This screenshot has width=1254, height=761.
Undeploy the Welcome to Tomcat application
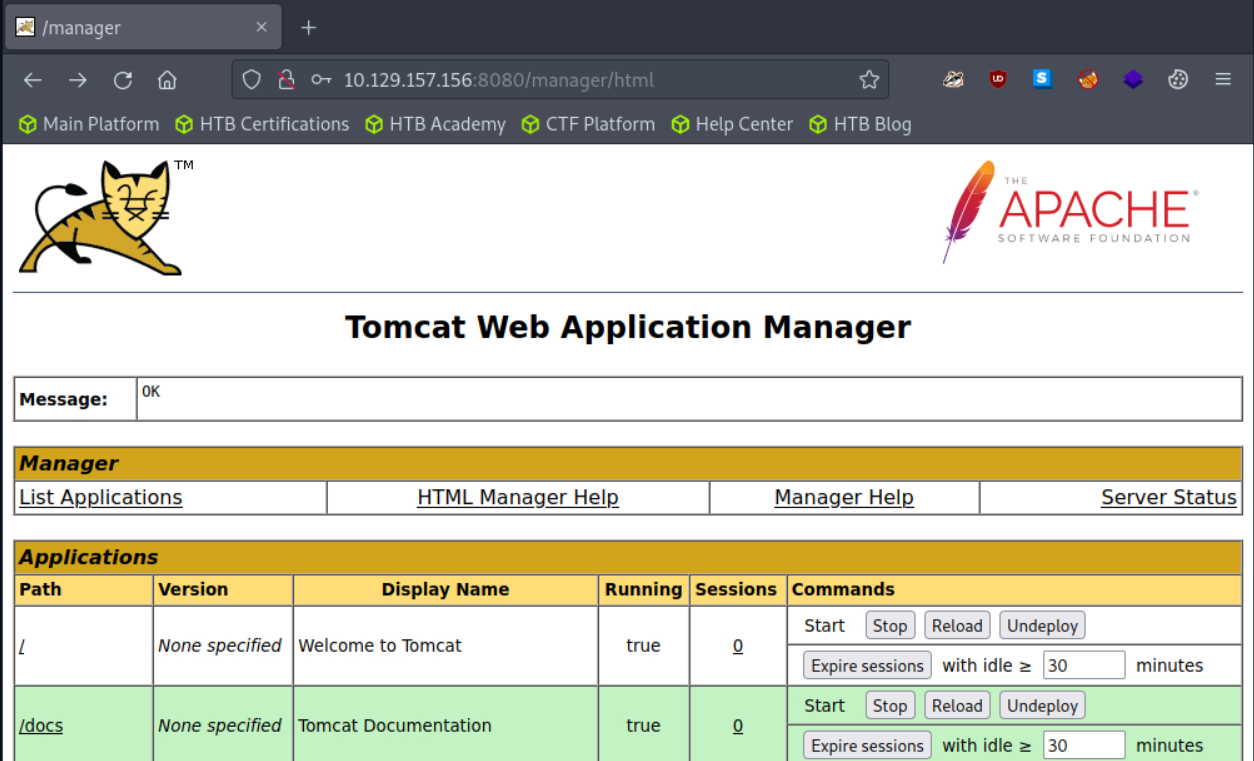pos(1042,626)
